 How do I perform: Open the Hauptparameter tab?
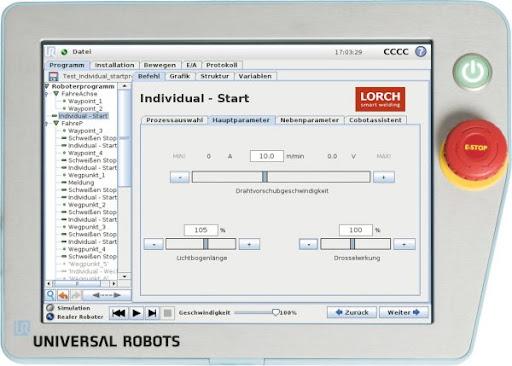[x=241, y=120]
